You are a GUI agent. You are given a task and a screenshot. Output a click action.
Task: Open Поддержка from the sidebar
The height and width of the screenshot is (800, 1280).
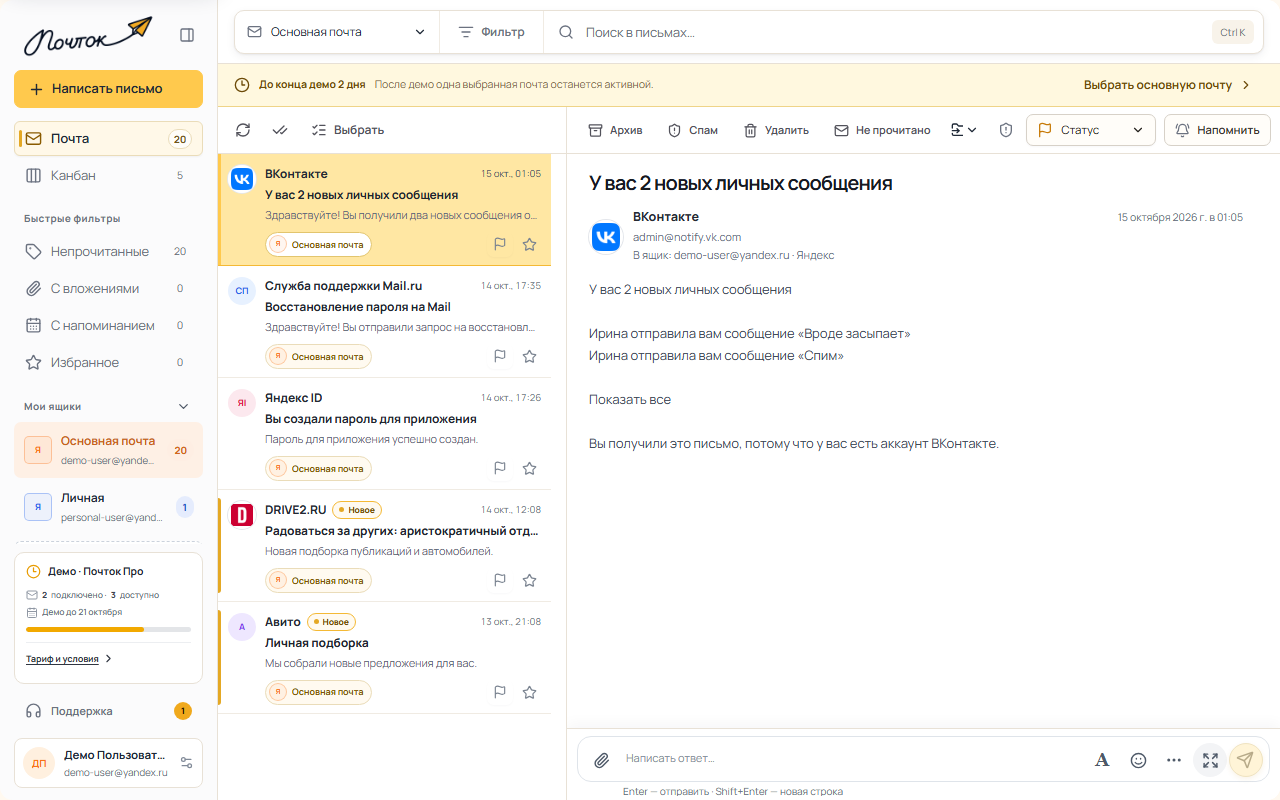[x=108, y=711]
